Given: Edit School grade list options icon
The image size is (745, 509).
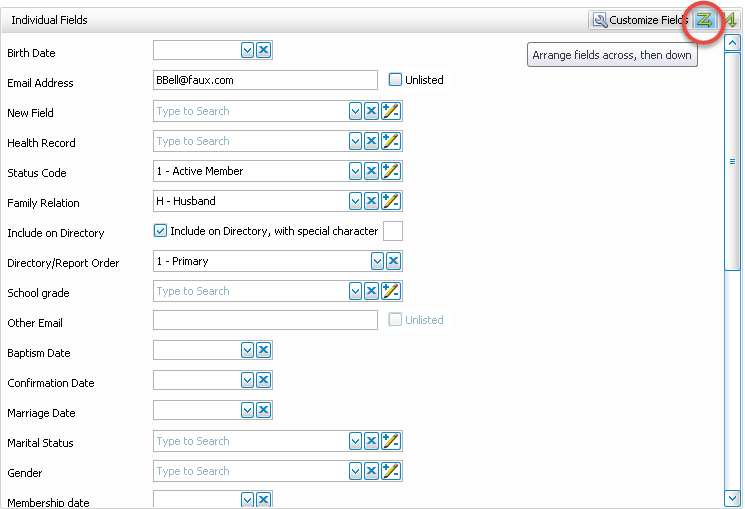Looking at the screenshot, I should (391, 291).
